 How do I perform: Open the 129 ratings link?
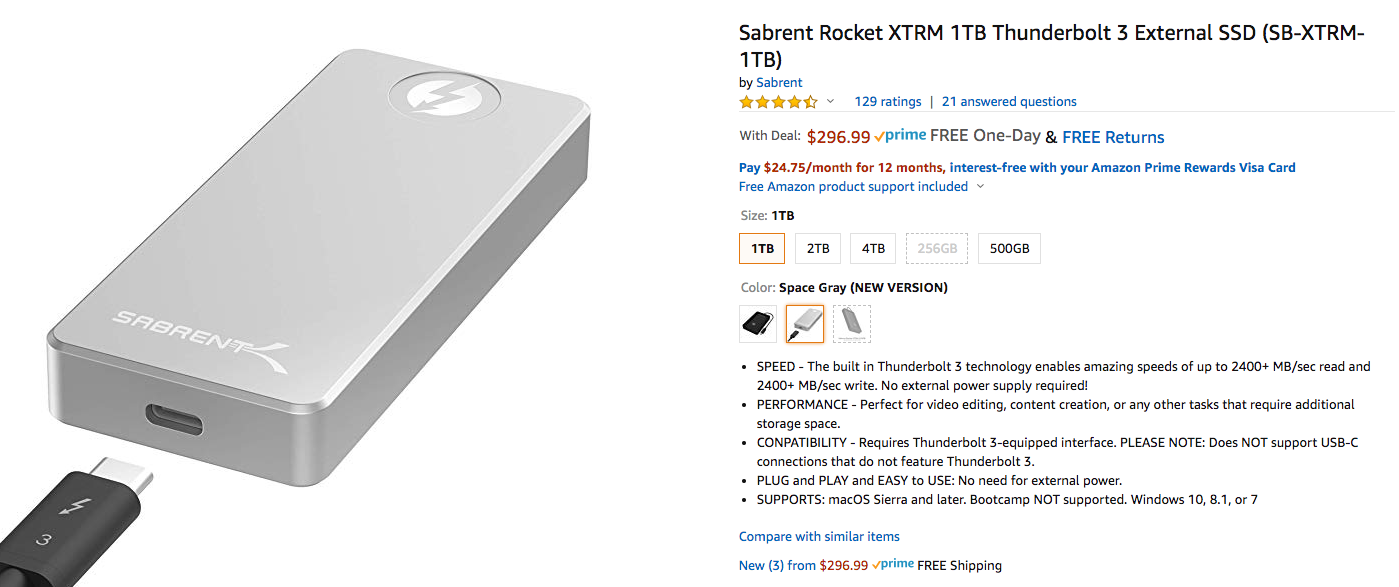pyautogui.click(x=887, y=102)
